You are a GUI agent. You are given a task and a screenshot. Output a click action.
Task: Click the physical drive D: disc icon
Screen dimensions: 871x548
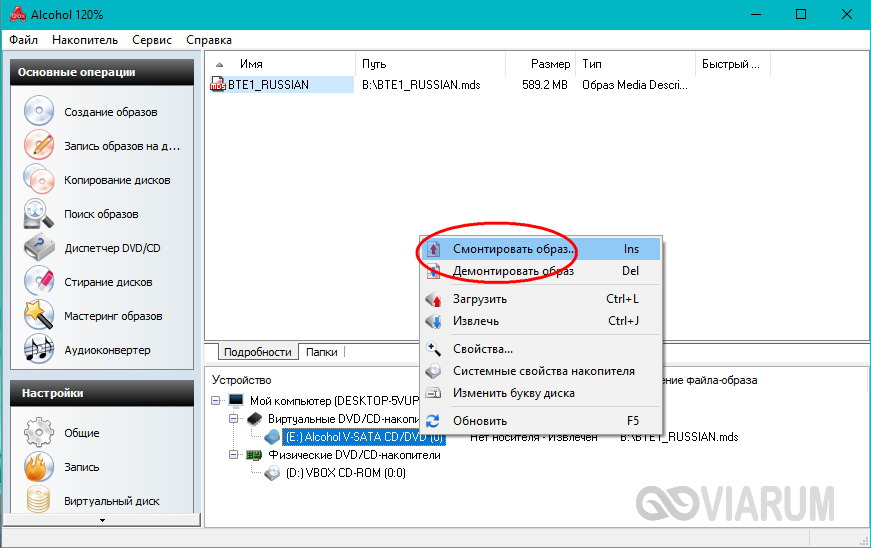click(272, 473)
